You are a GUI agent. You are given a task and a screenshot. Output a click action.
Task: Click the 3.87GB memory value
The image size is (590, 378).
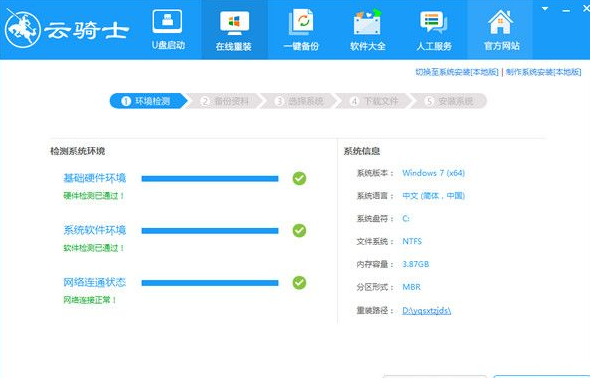415,264
